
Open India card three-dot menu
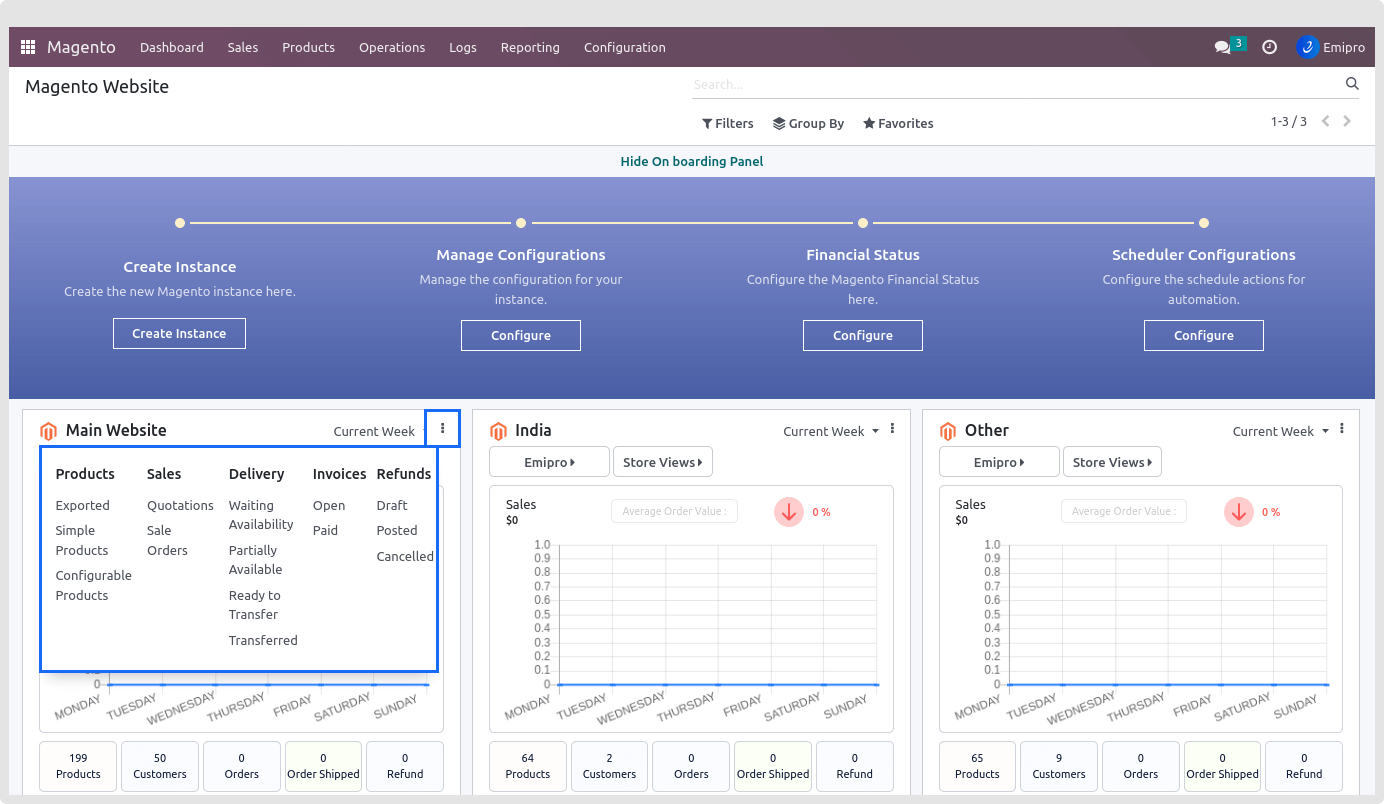click(x=892, y=429)
